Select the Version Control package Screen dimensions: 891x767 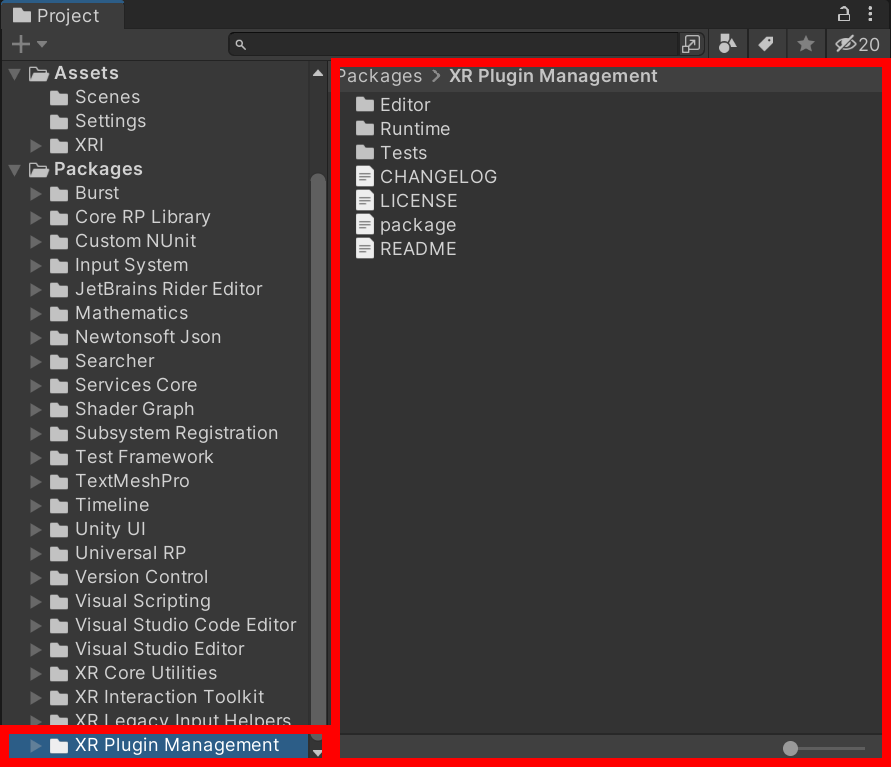coord(141,577)
